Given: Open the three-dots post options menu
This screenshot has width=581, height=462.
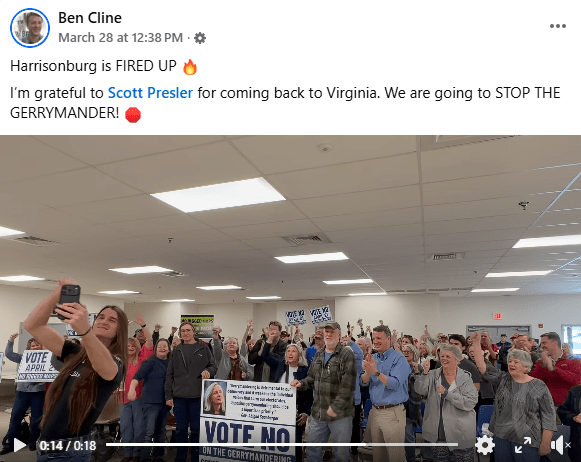Looking at the screenshot, I should 558,26.
